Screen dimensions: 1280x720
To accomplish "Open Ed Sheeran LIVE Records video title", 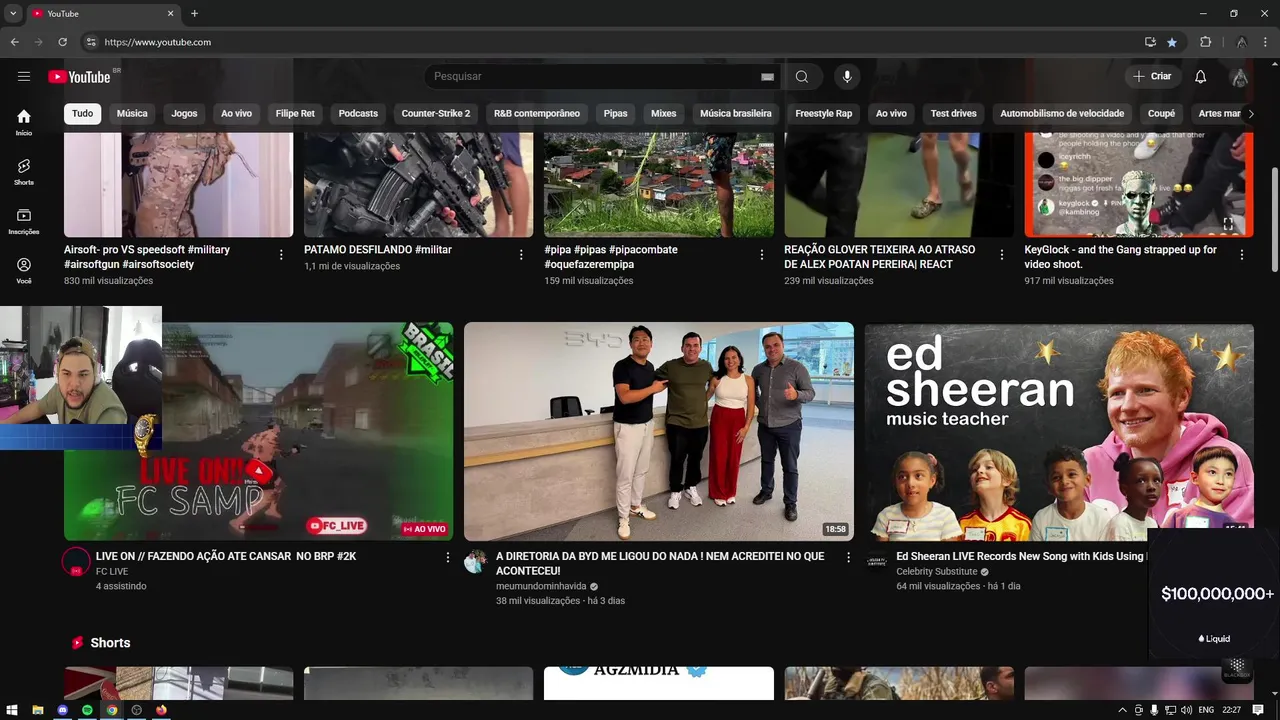I will pos(1020,556).
